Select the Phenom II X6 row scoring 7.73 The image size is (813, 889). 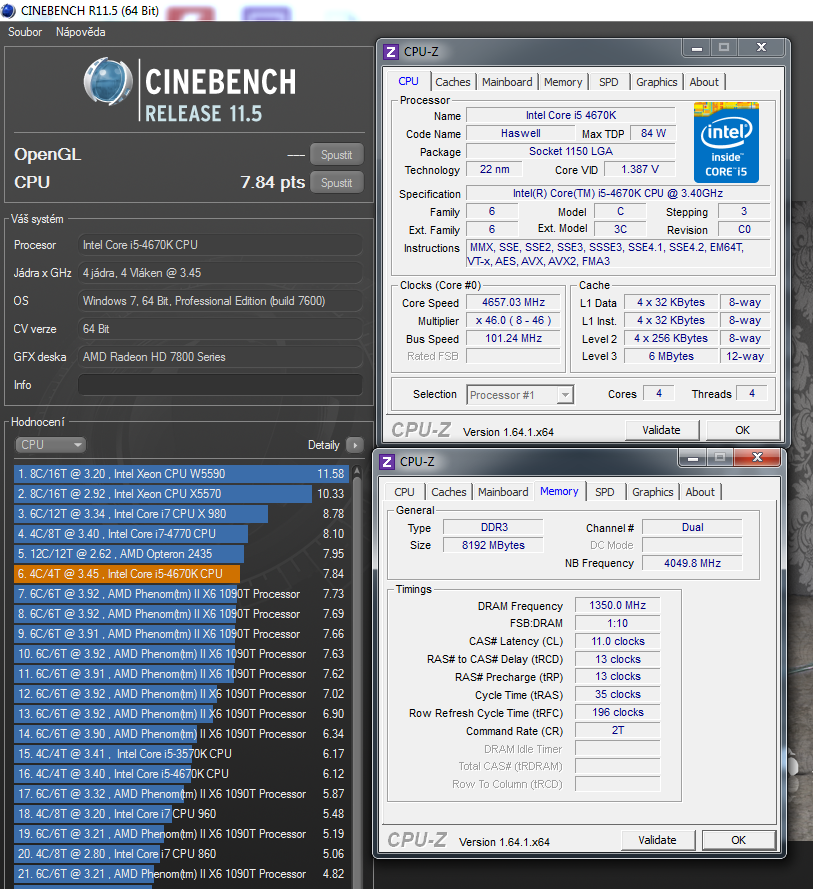coord(181,594)
